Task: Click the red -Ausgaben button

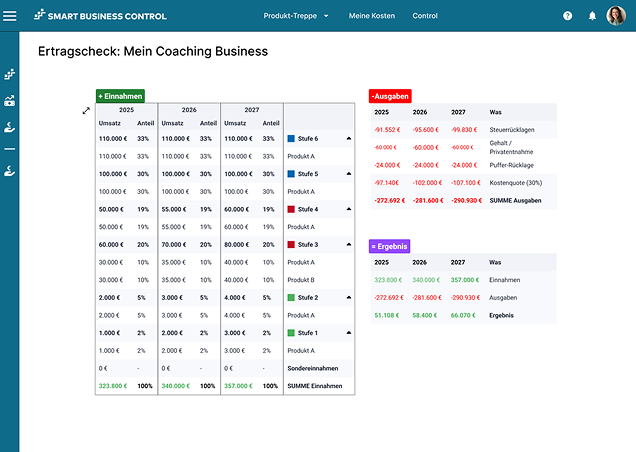Action: click(390, 96)
